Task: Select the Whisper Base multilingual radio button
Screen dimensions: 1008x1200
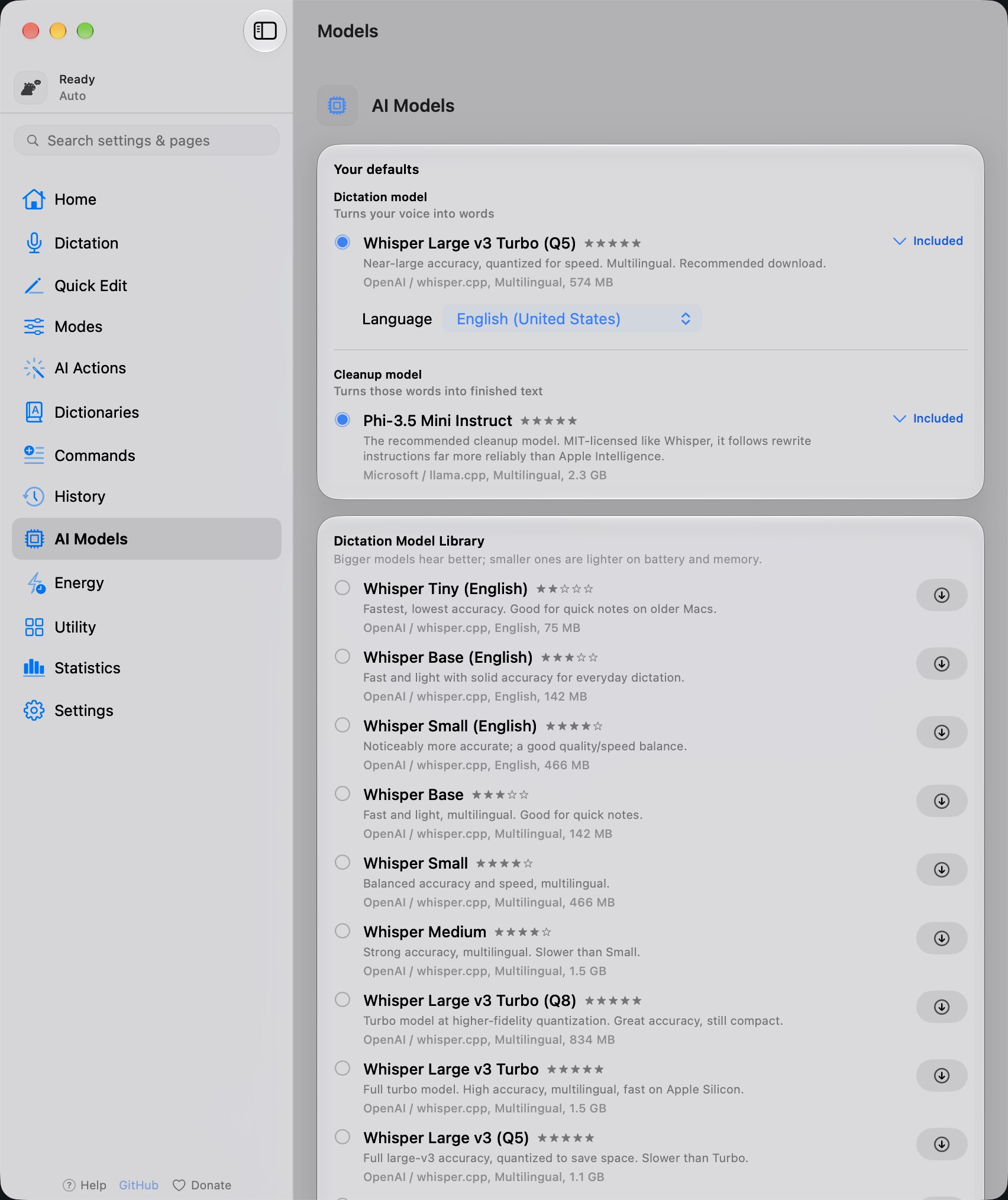Action: (343, 793)
